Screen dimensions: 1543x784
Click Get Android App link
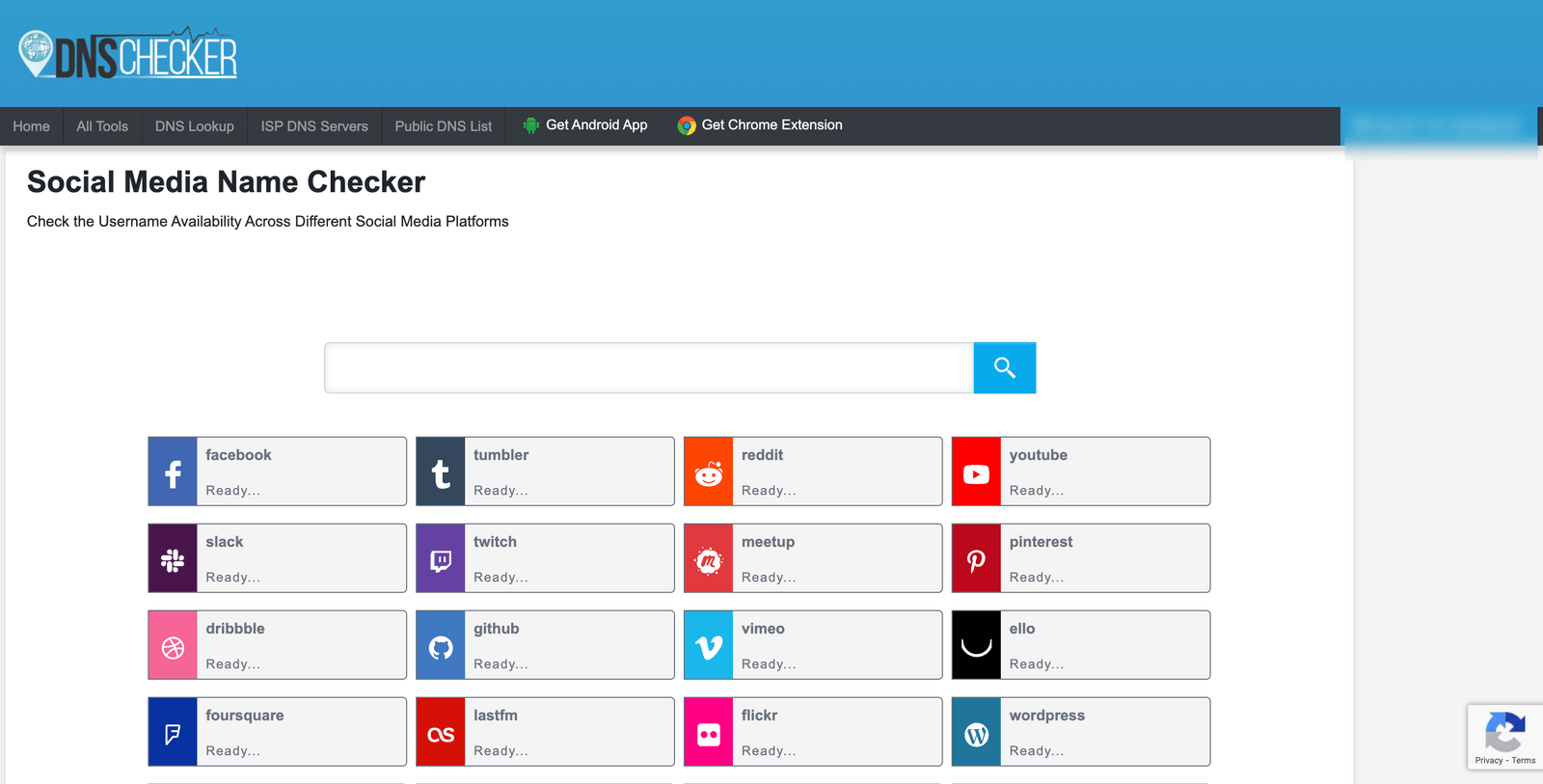click(x=585, y=125)
